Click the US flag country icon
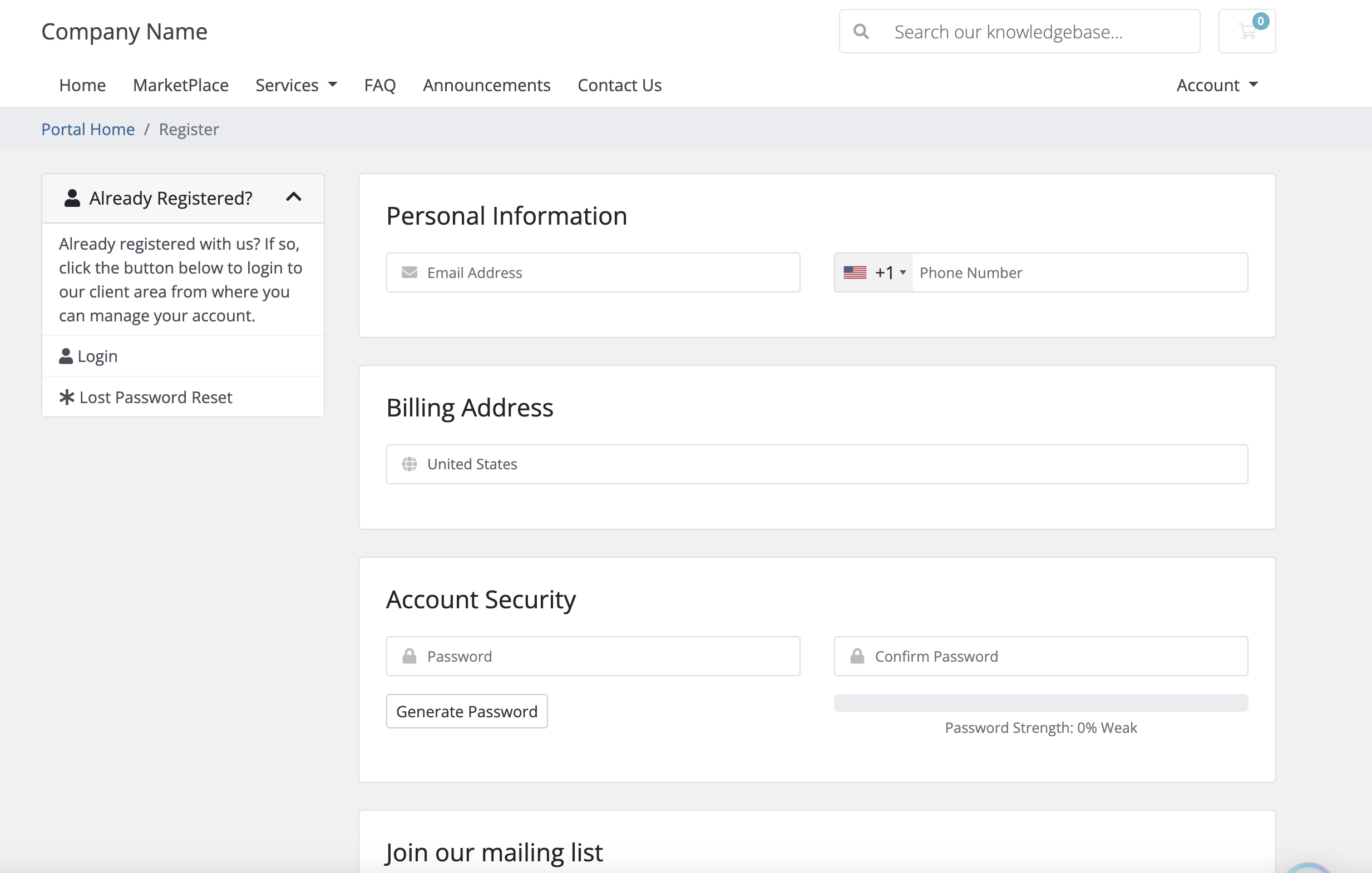 tap(855, 273)
